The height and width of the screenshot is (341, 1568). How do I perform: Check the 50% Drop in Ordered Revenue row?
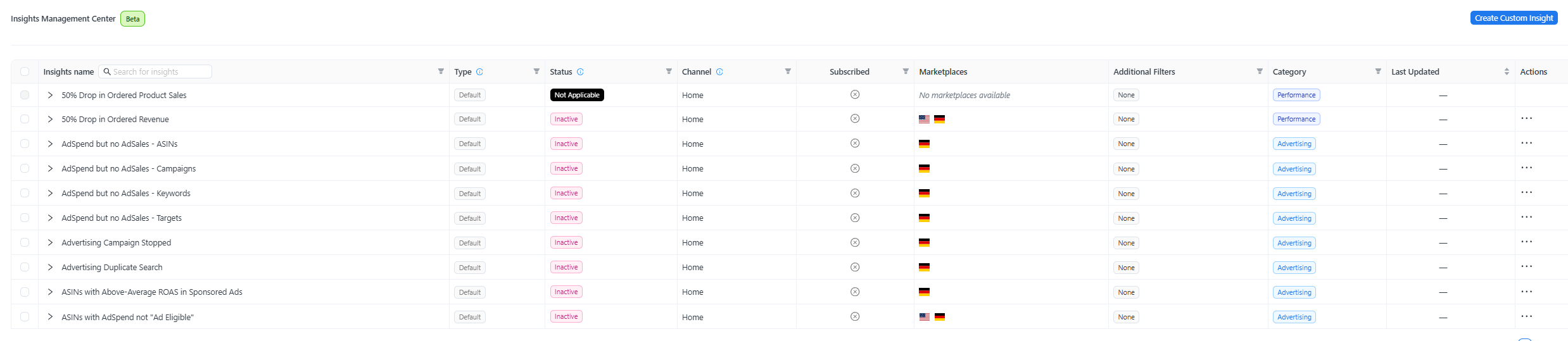[x=25, y=119]
